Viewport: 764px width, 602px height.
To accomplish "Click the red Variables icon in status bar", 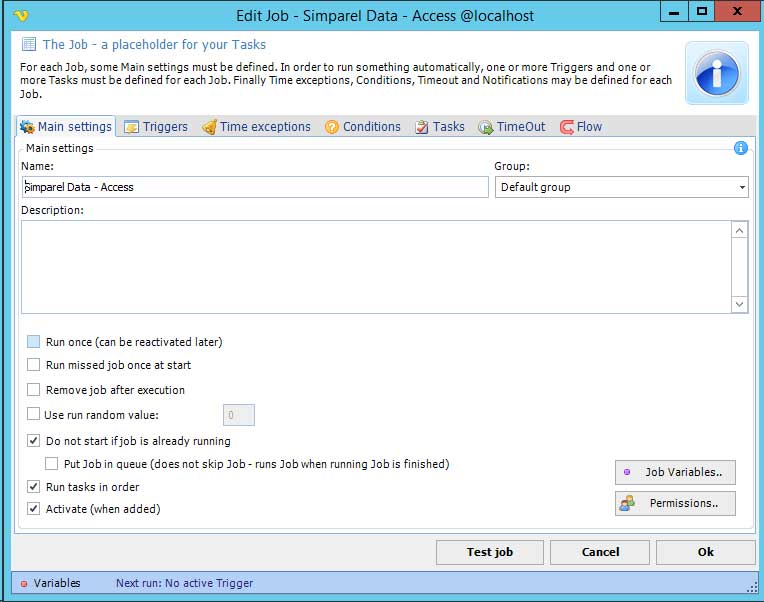I will [24, 583].
